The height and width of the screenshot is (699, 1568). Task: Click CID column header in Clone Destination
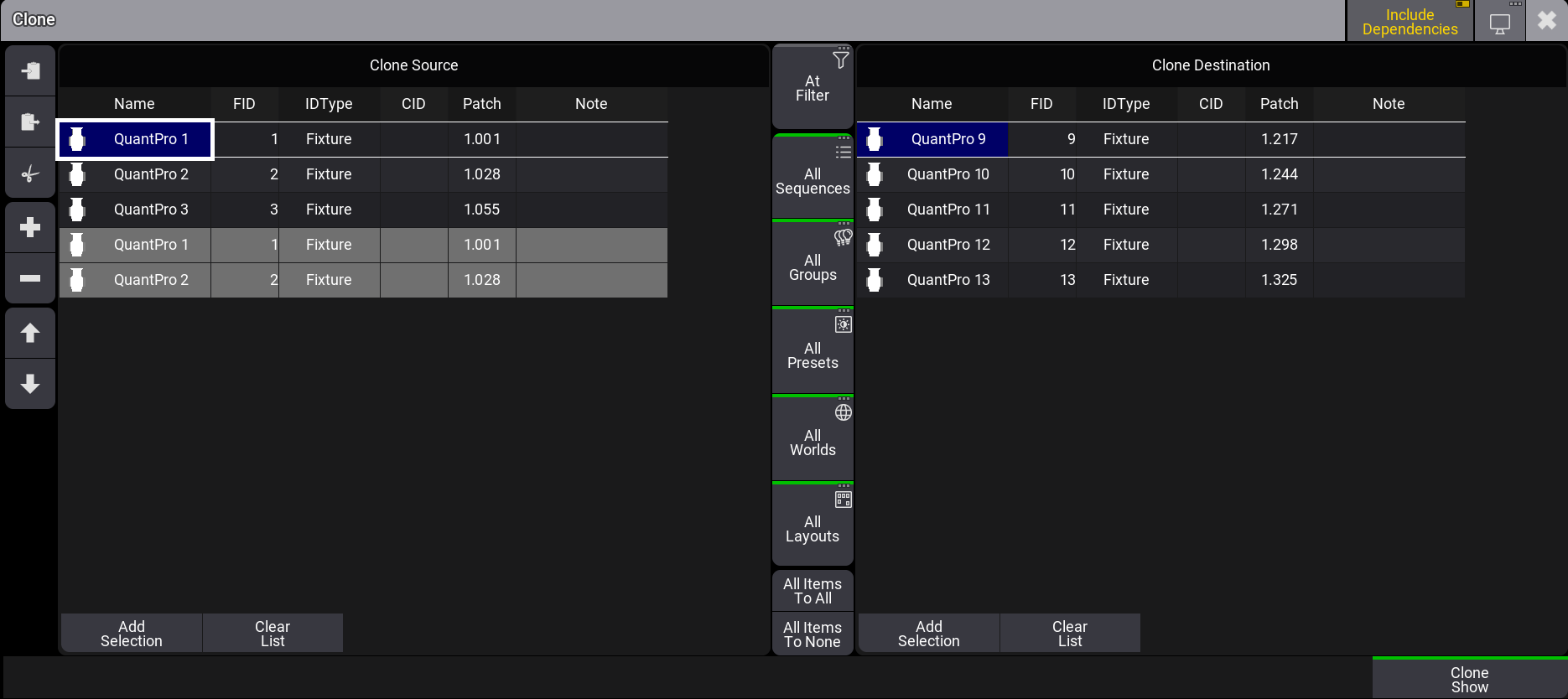[1211, 104]
